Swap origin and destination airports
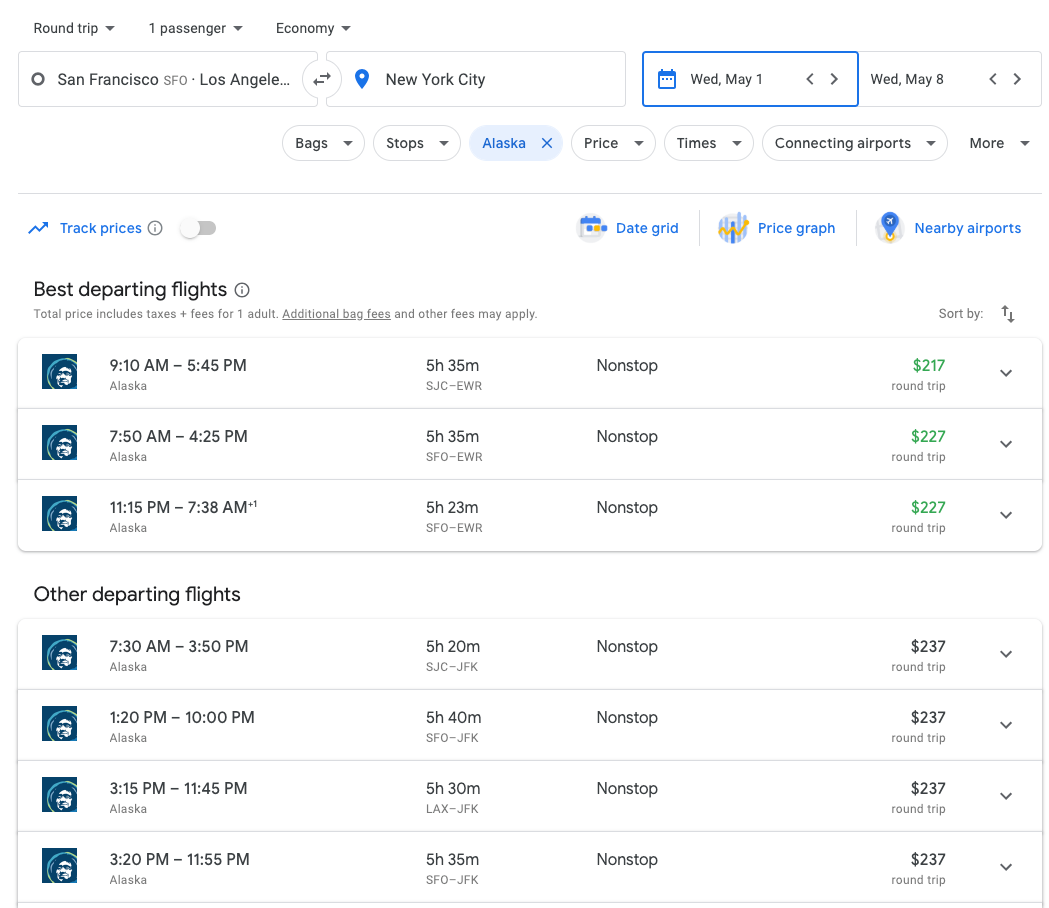Viewport: 1049px width, 908px height. 322,79
